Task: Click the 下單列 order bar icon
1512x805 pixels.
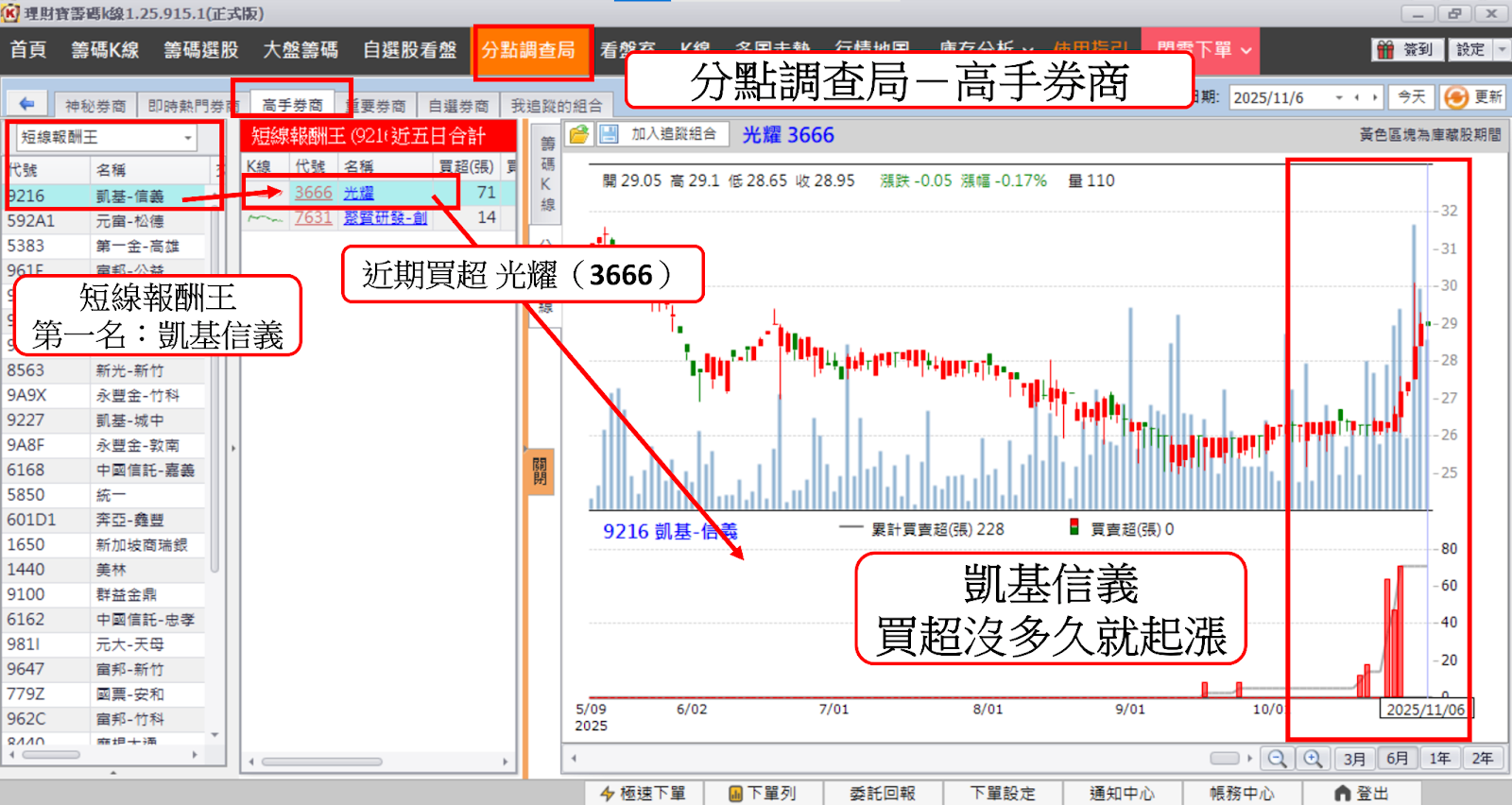Action: 735,794
